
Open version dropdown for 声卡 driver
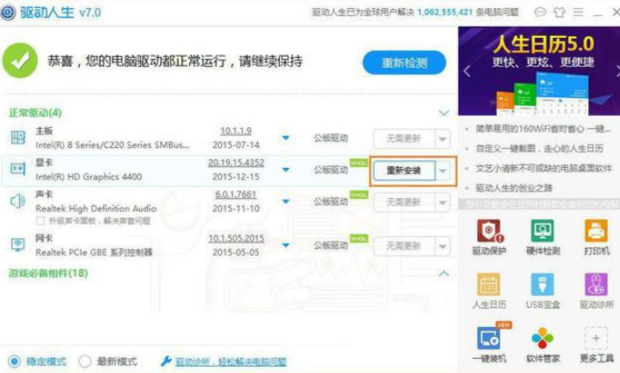tap(285, 201)
